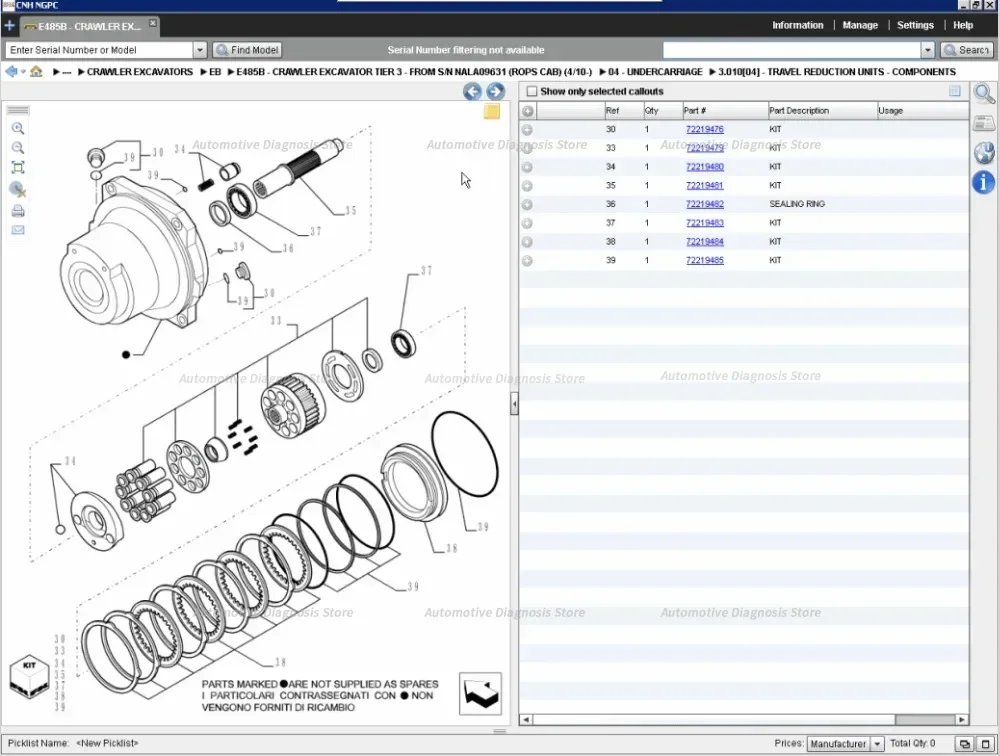Click the return arrow icon below diagram
The width and height of the screenshot is (1000, 756).
click(x=480, y=693)
